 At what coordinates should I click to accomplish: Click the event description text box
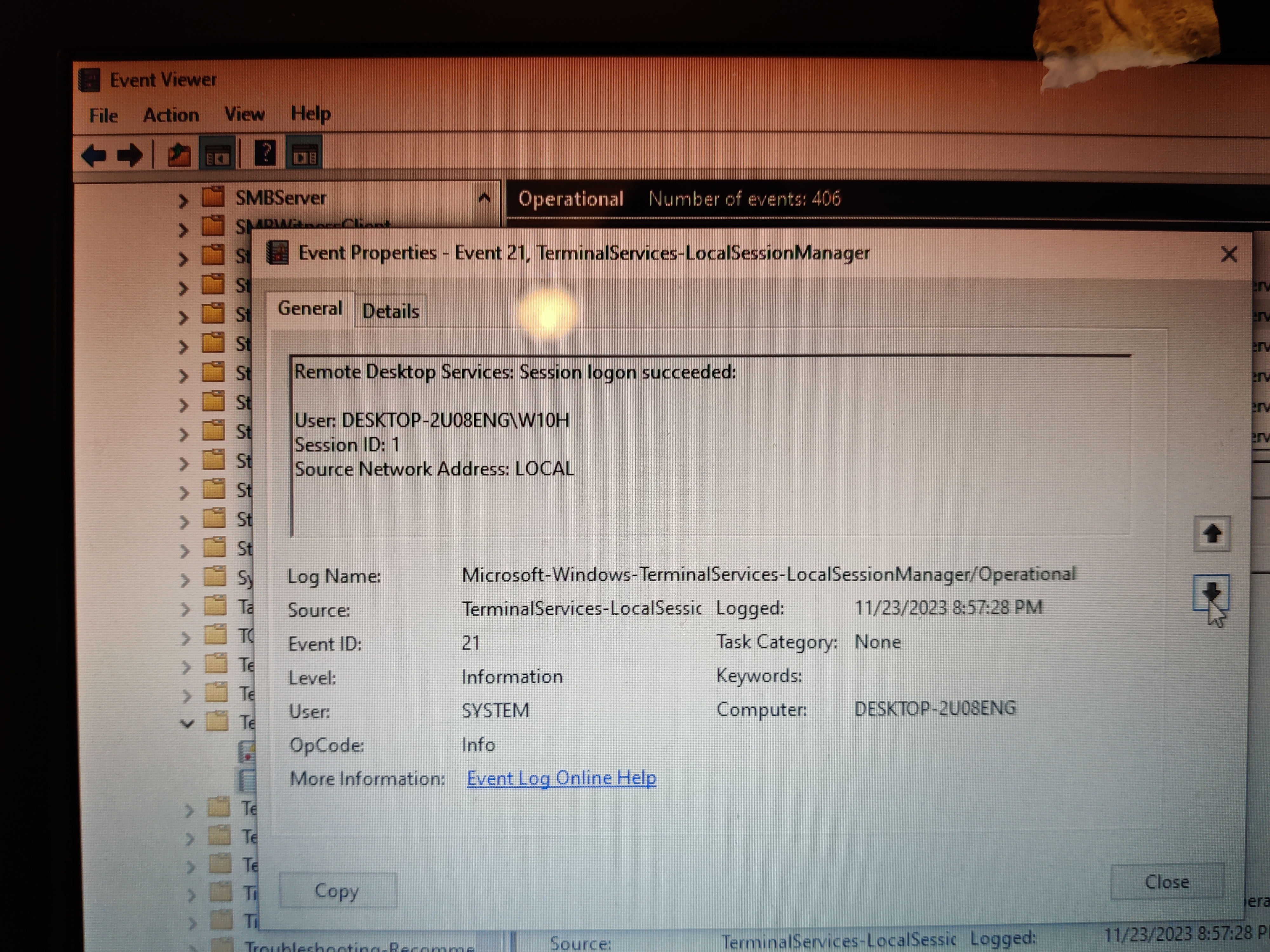[712, 446]
